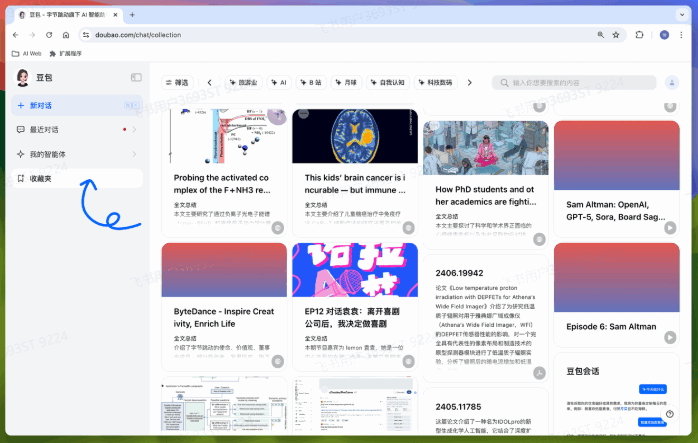698x443 pixels.
Task: Open browser extensions puzzle icon
Action: coord(639,35)
